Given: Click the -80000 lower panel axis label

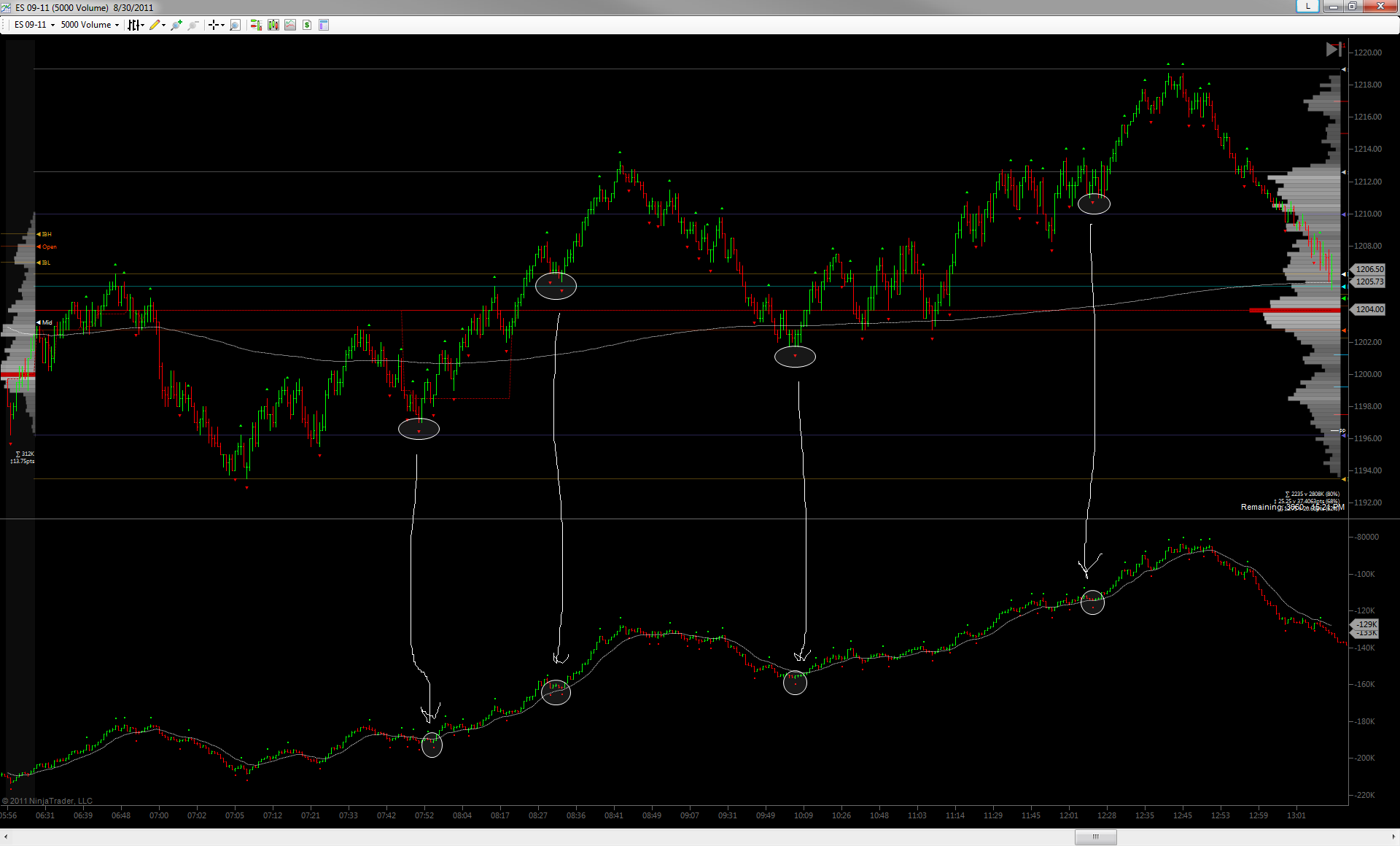Looking at the screenshot, I should pyautogui.click(x=1367, y=537).
